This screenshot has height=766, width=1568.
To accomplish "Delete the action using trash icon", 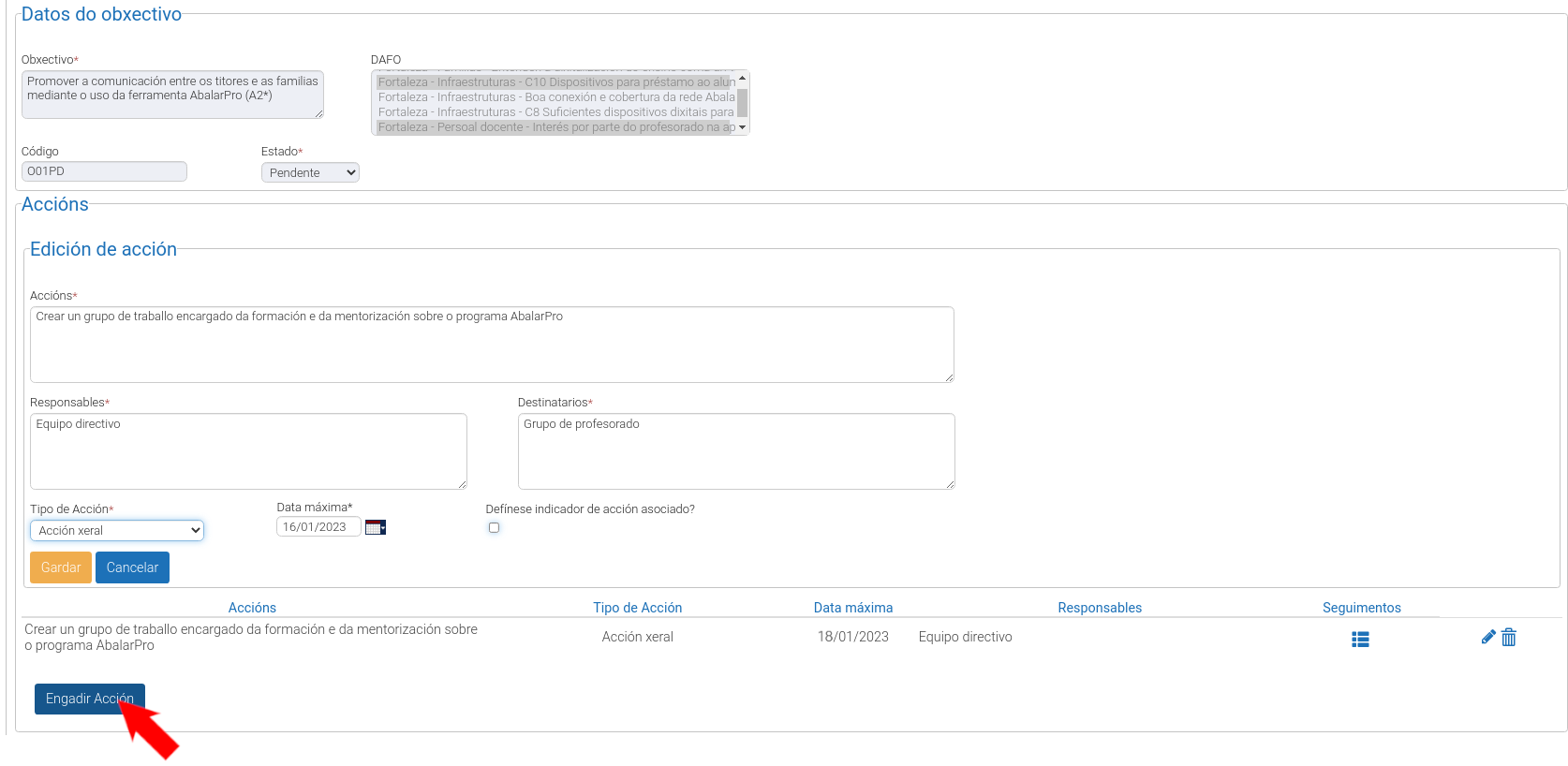I will click(1508, 638).
